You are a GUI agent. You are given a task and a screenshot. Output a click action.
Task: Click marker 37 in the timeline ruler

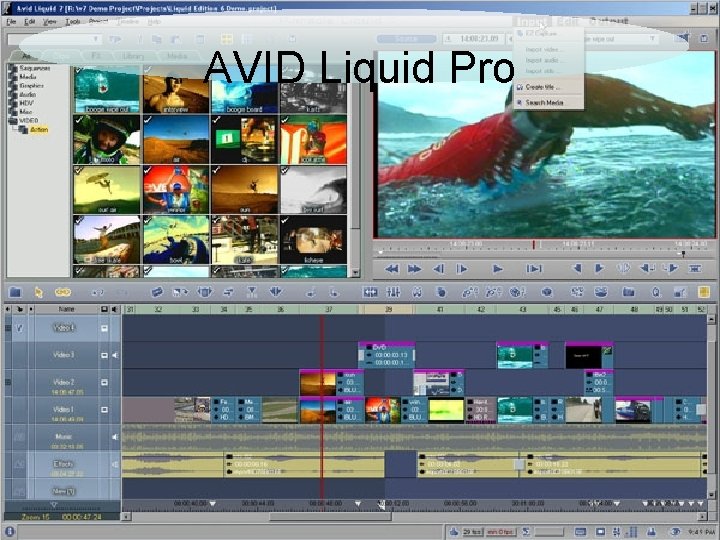pyautogui.click(x=329, y=309)
